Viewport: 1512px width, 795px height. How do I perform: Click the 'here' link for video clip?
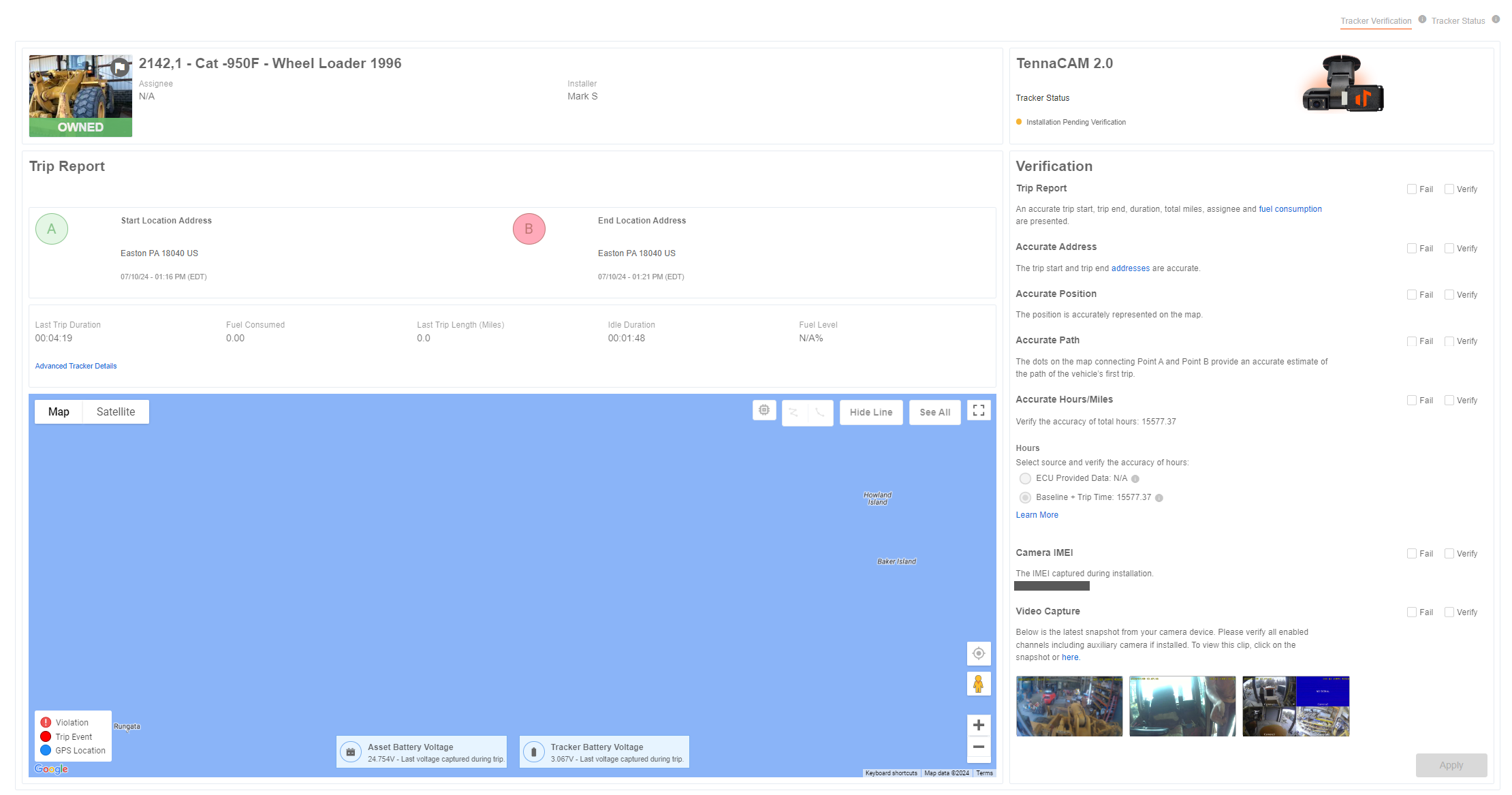point(1070,657)
